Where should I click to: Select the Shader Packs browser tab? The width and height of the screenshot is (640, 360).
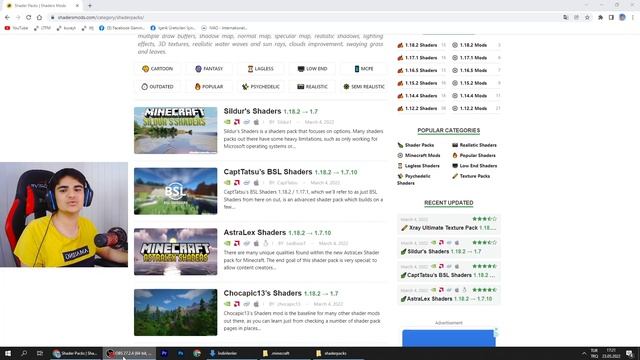point(42,6)
